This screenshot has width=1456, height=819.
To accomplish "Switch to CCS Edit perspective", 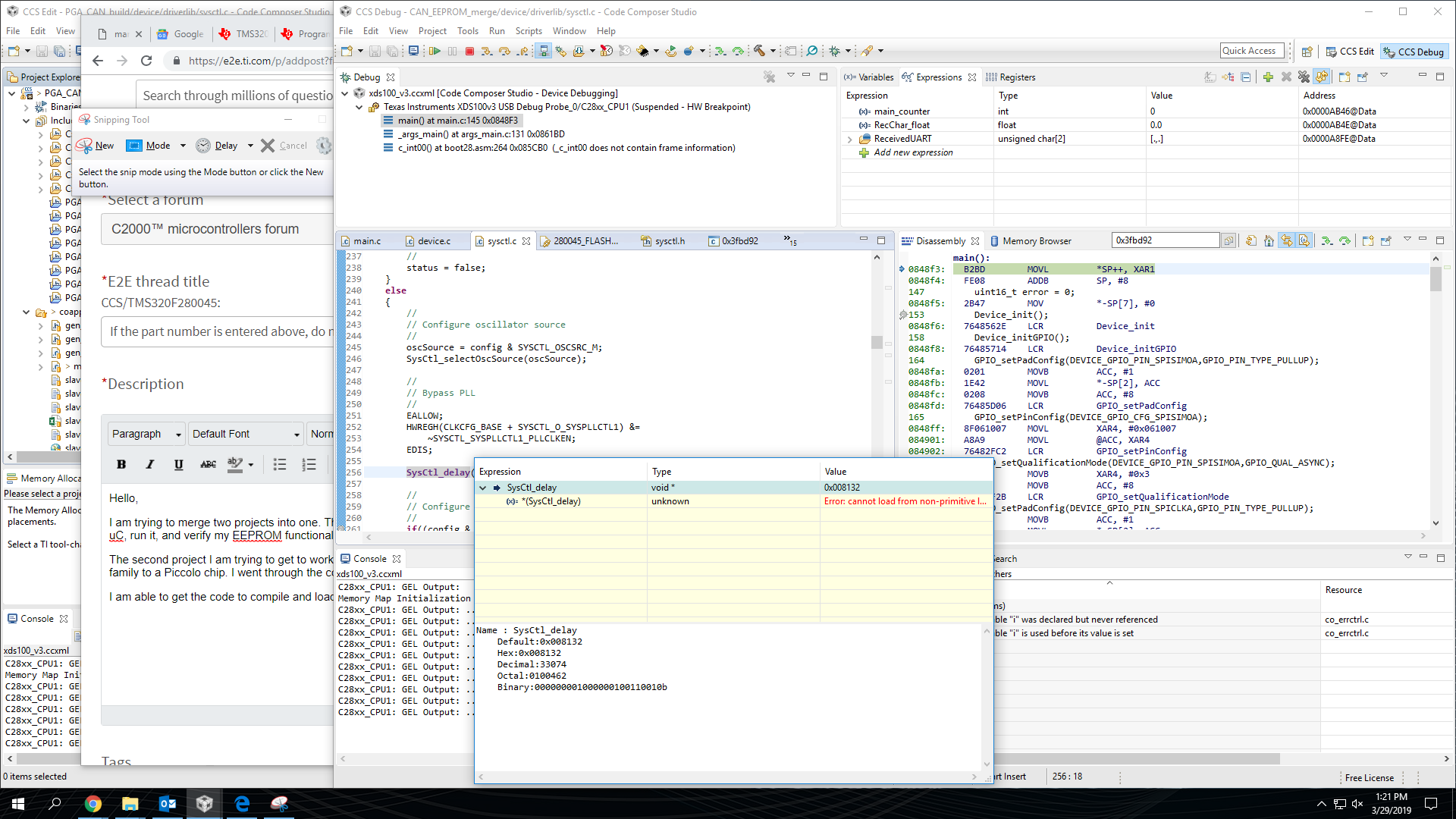I will (1350, 52).
